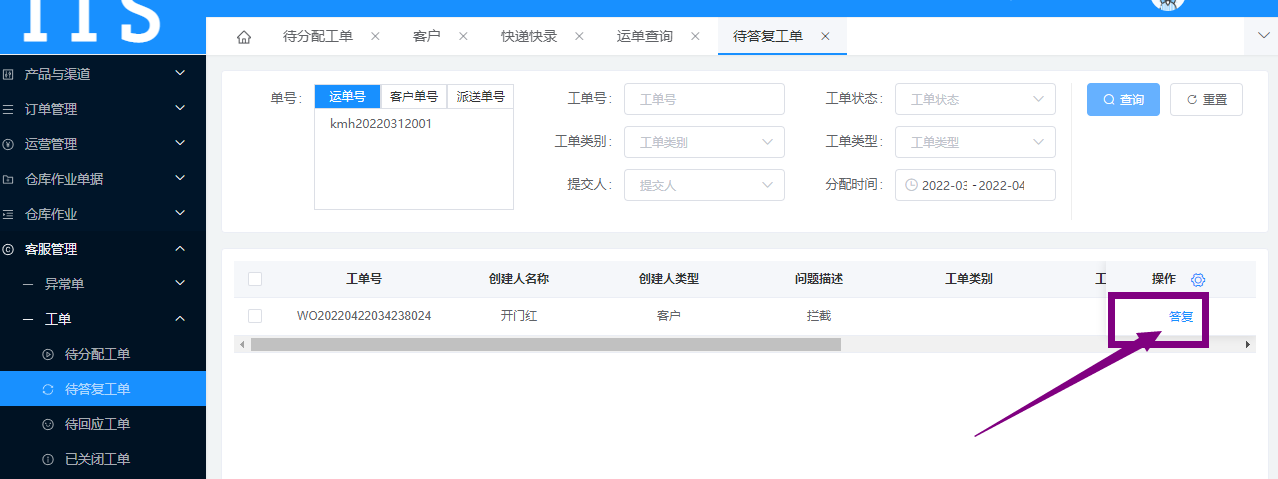The height and width of the screenshot is (479, 1278).
Task: Open table column settings gear icon
Action: coord(1198,279)
